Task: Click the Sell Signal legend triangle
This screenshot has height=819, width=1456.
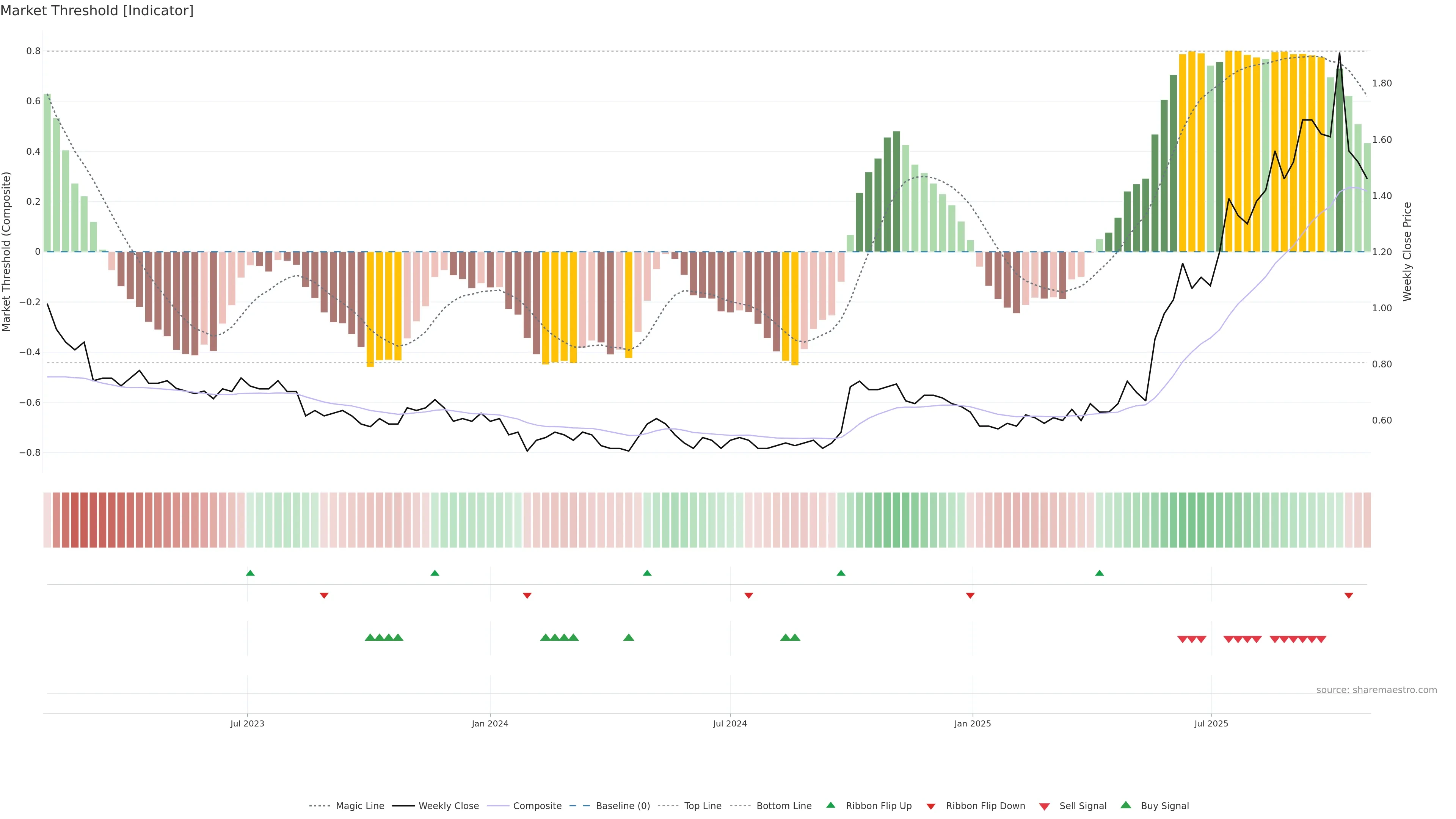Action: coord(1045,806)
